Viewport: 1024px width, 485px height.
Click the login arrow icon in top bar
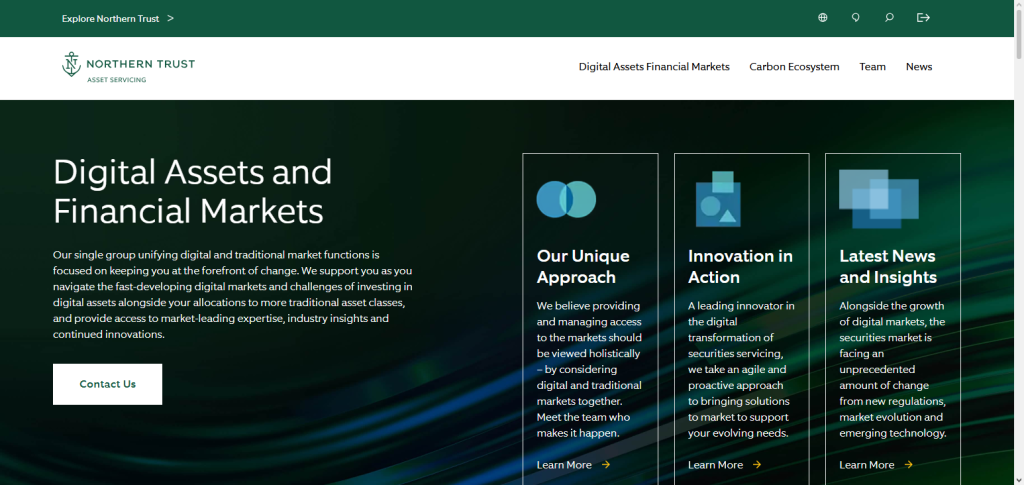pyautogui.click(x=923, y=18)
